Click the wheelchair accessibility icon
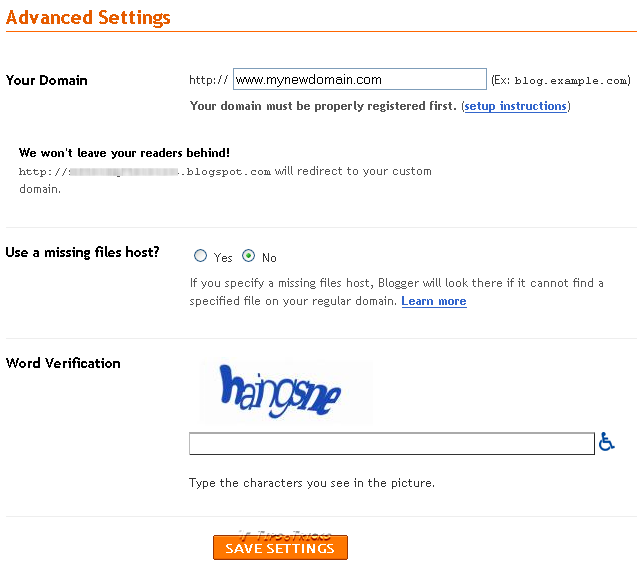Screen dimensions: 637x564 coord(606,442)
